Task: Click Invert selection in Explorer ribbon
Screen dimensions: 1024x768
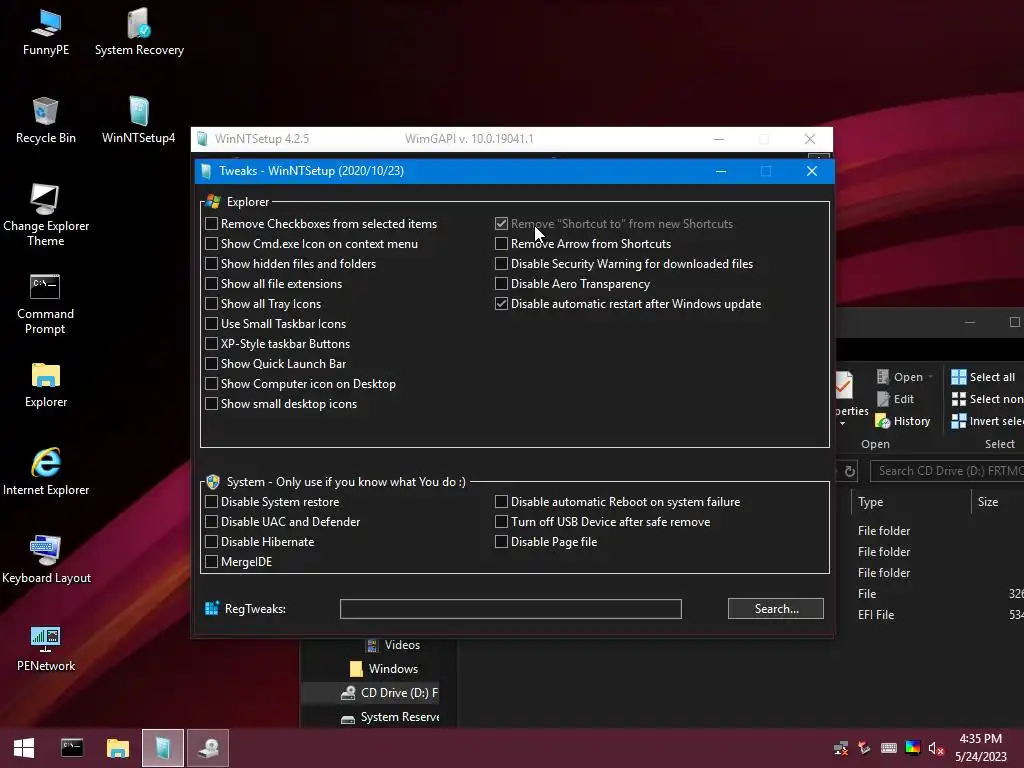Action: point(987,421)
